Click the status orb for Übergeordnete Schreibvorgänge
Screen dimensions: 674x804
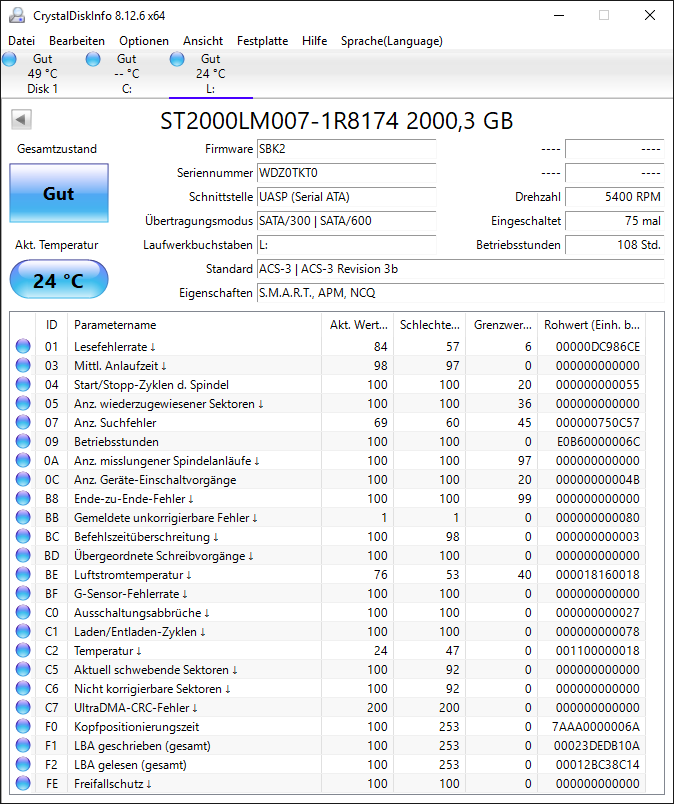click(23, 555)
